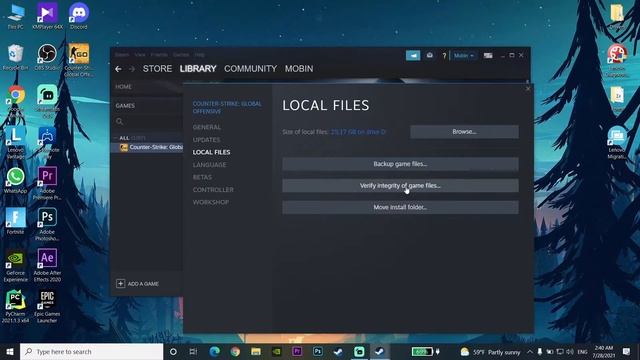Open Adobe Premiere Pro desktop shortcut

coord(47,183)
